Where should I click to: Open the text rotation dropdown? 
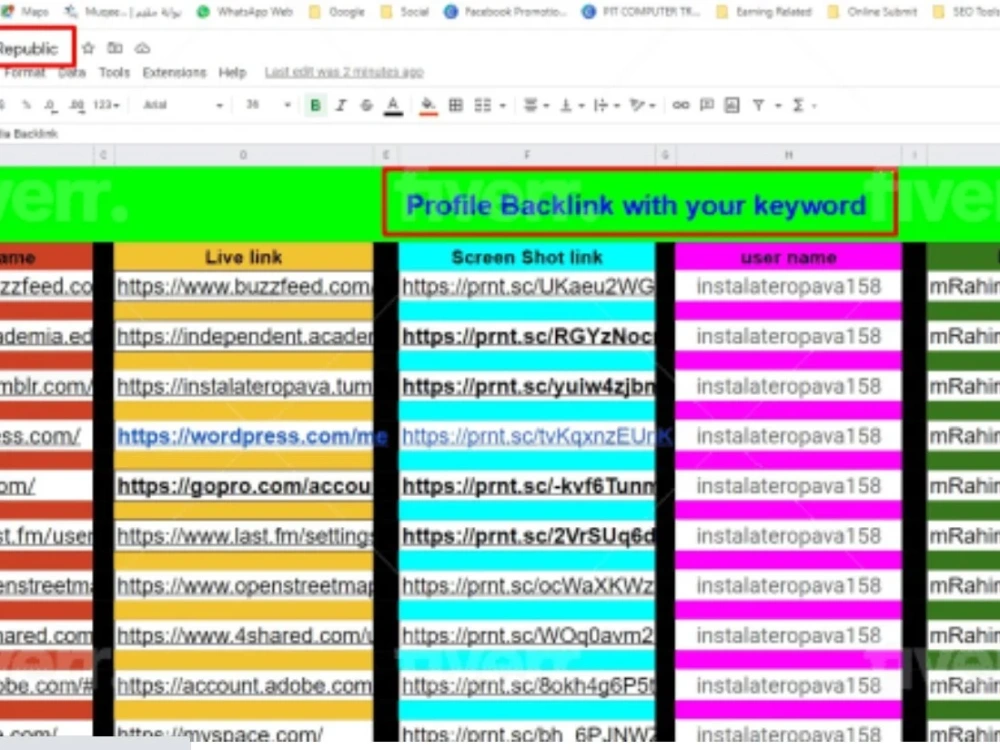pos(642,105)
